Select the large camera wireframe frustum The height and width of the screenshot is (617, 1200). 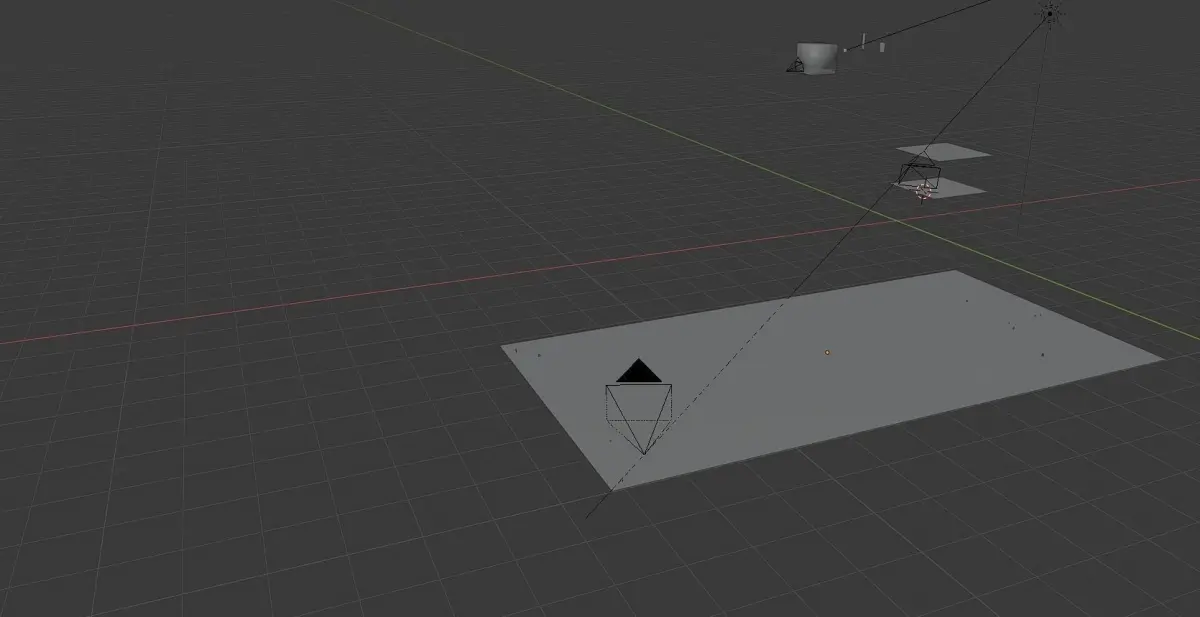(639, 418)
